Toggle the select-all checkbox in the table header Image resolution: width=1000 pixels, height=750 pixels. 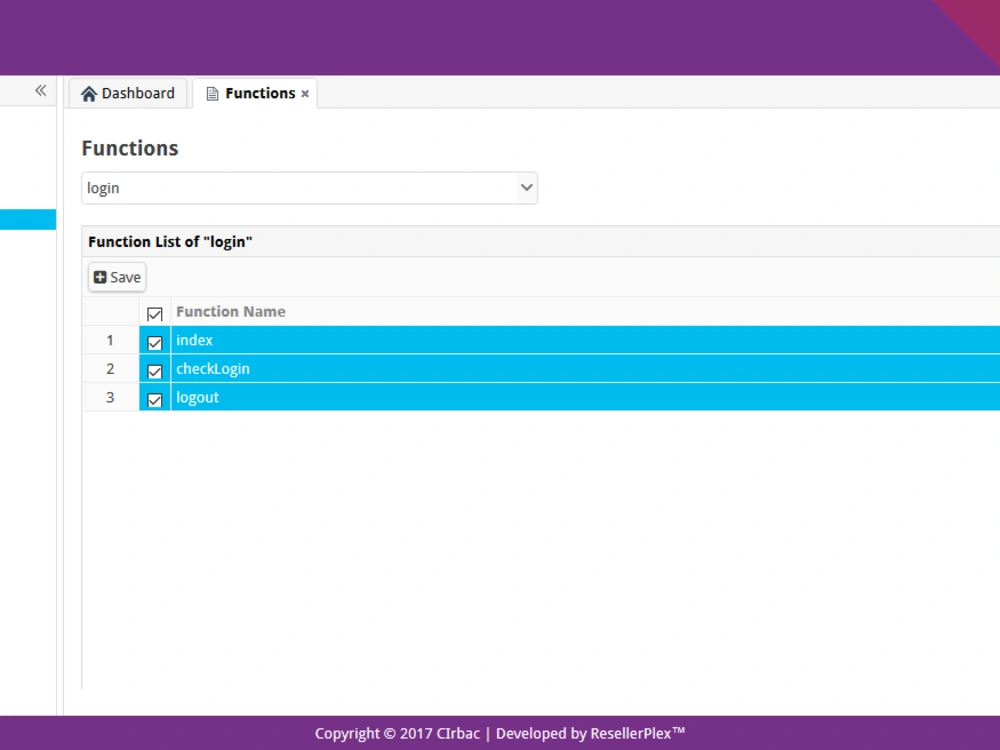pos(154,313)
